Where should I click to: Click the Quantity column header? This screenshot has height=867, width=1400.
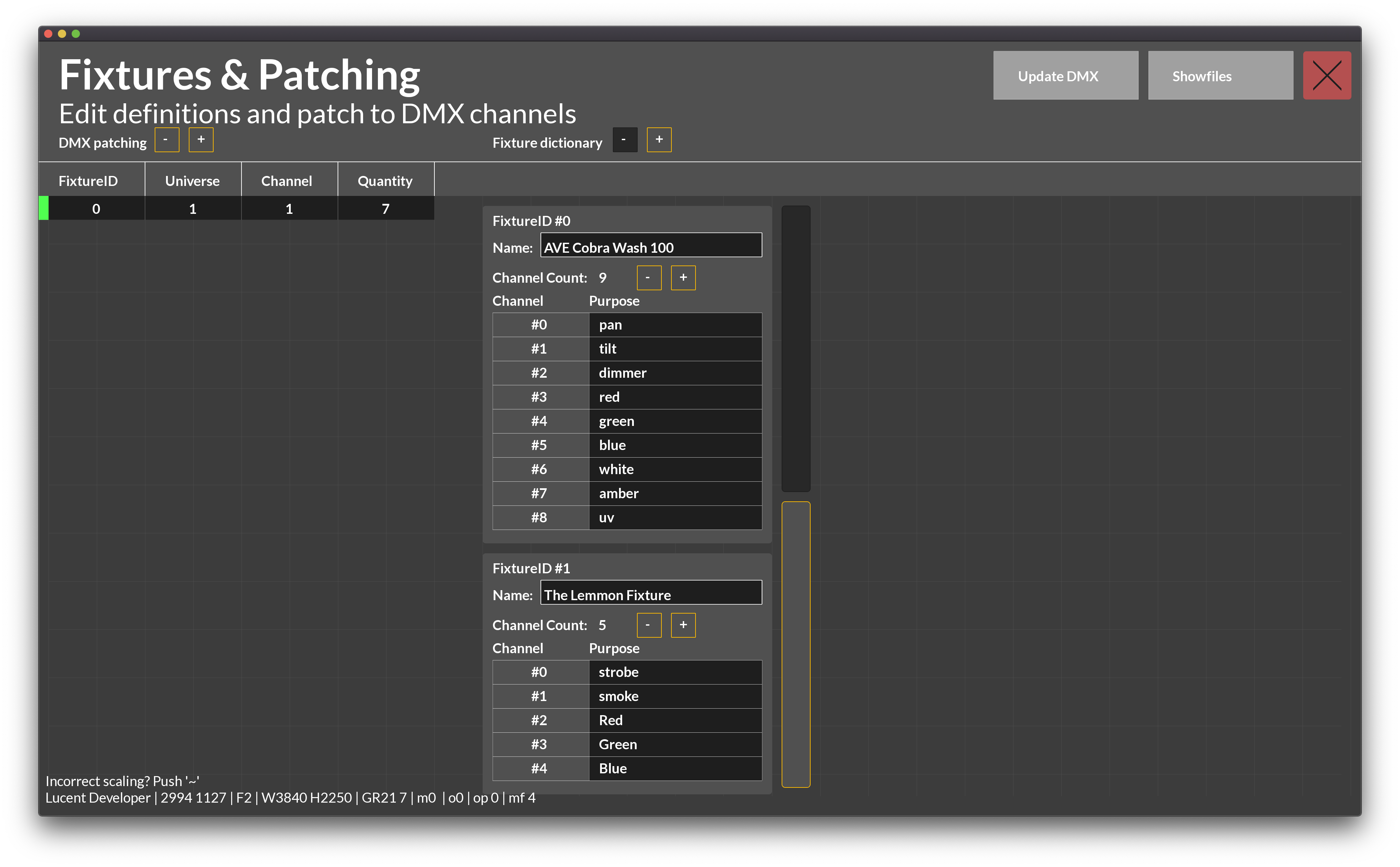click(385, 181)
